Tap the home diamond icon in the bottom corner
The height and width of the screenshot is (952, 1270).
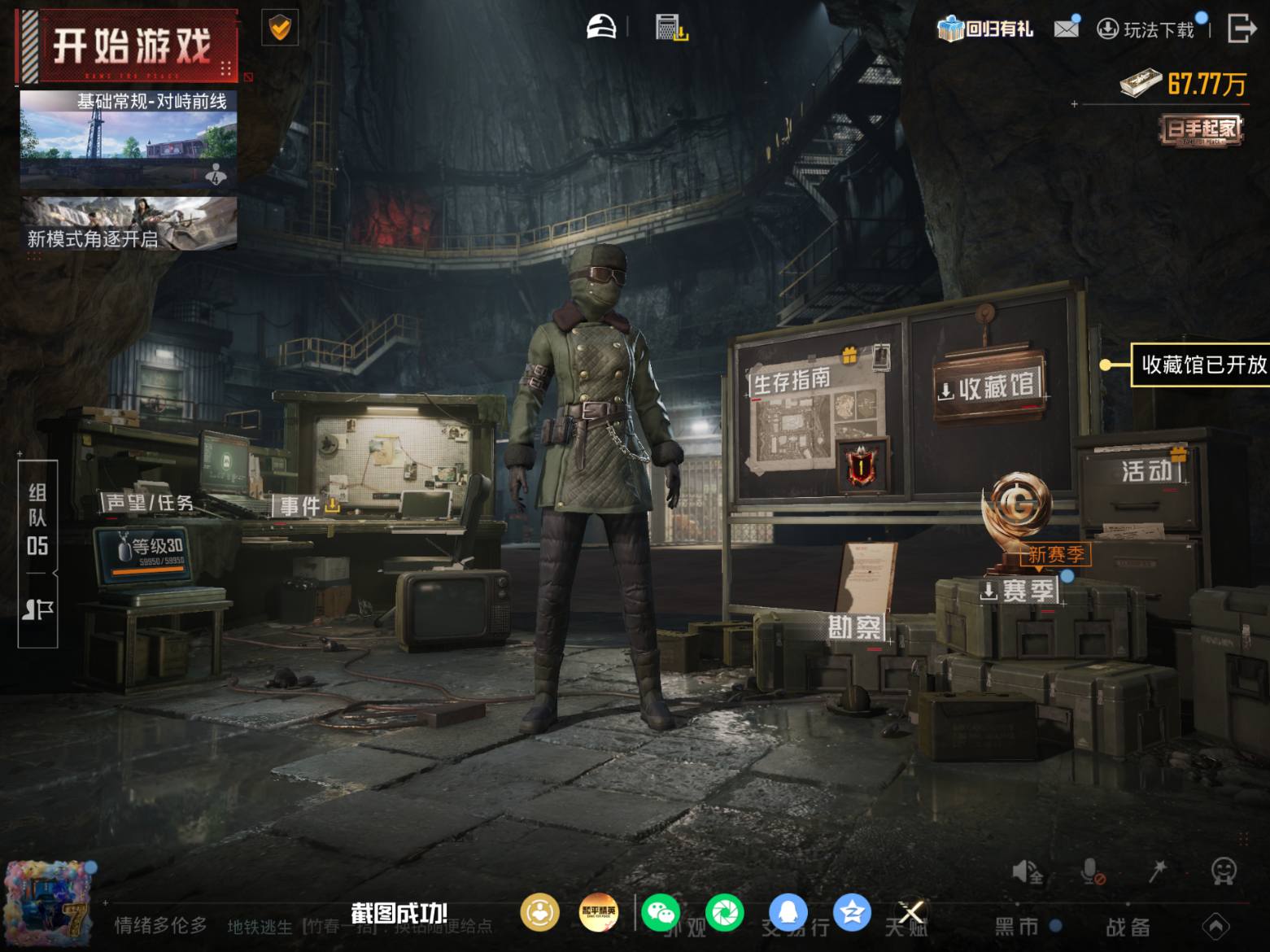1215,926
